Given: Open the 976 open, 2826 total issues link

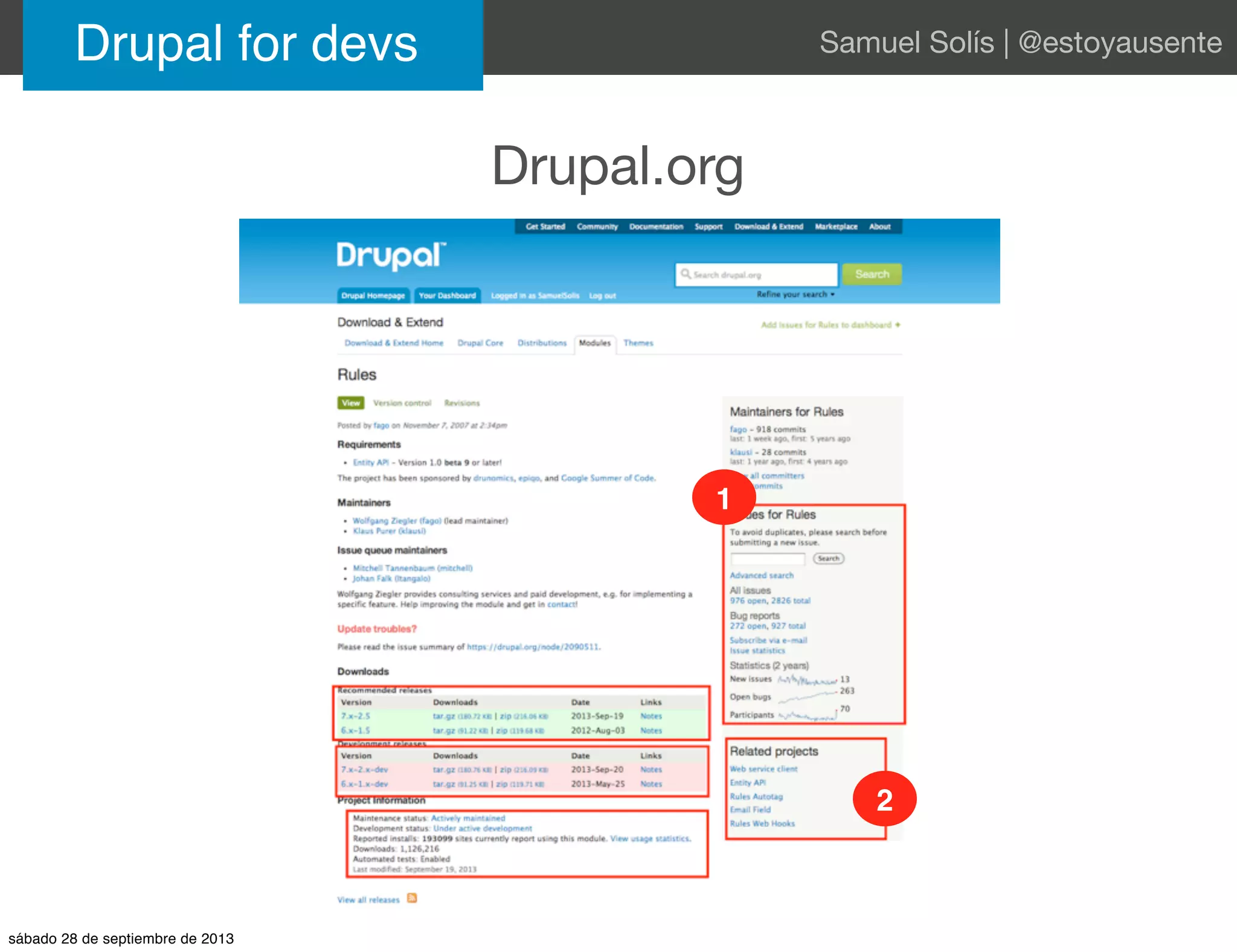Looking at the screenshot, I should 770,600.
